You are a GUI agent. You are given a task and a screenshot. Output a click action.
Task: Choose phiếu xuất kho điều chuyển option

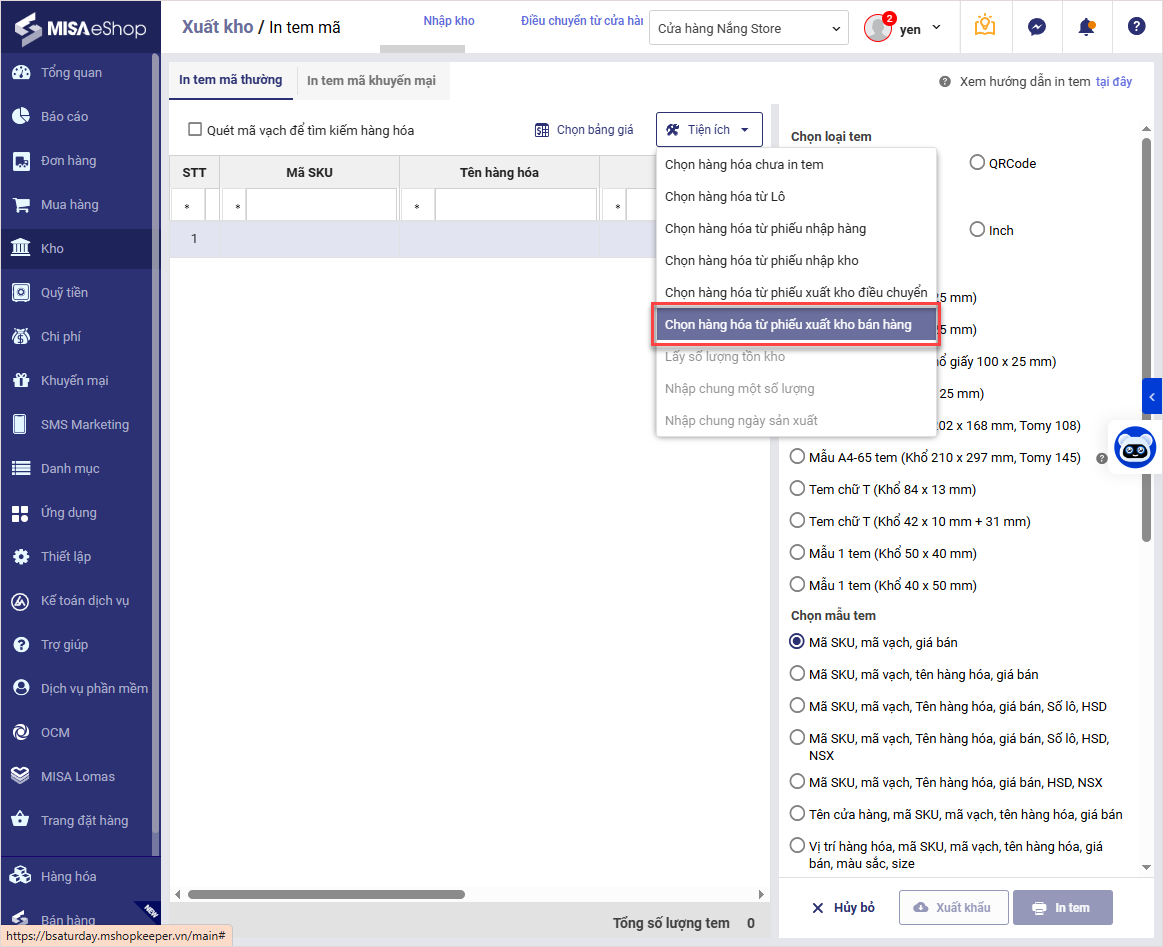[796, 292]
